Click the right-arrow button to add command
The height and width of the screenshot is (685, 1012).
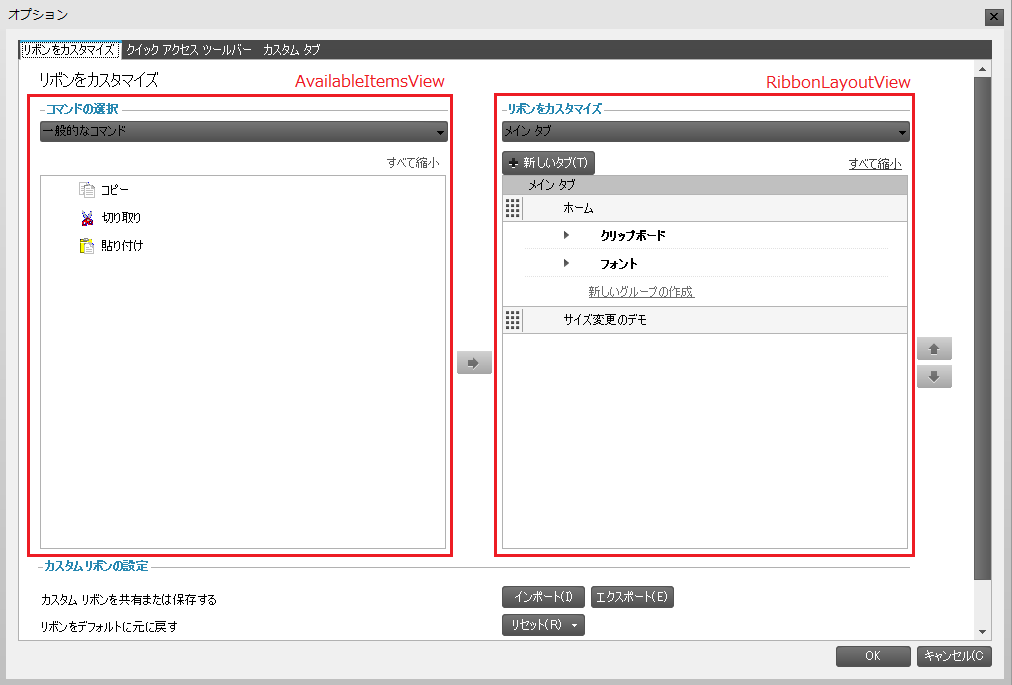473,362
